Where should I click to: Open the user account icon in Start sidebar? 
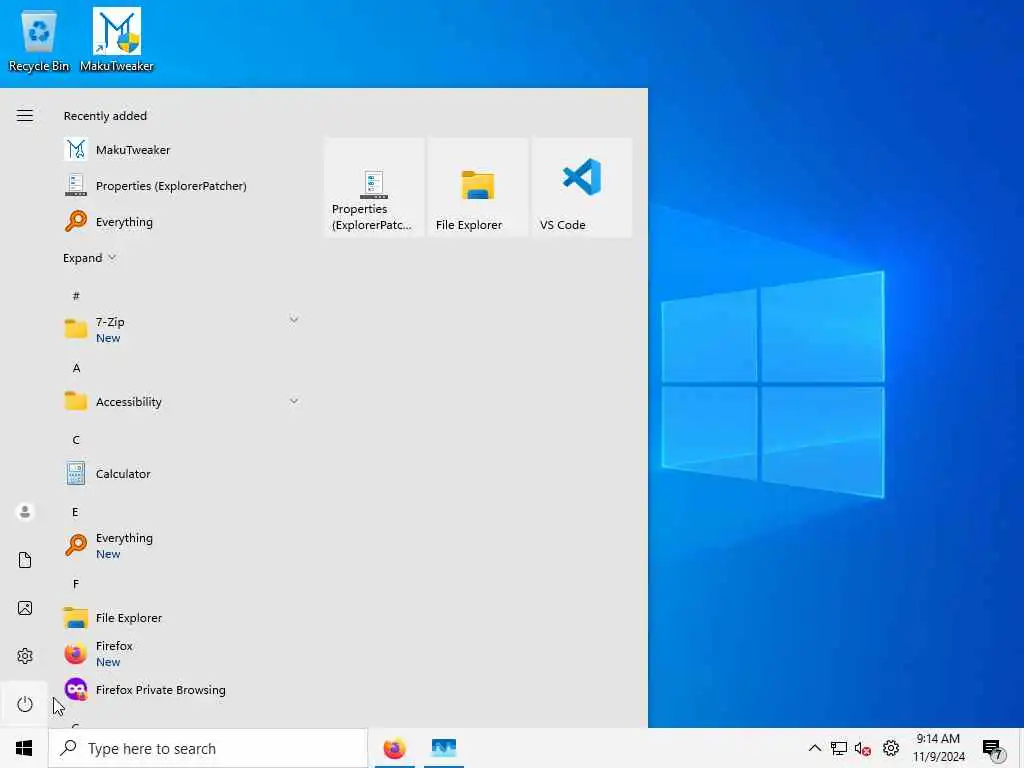[x=25, y=511]
